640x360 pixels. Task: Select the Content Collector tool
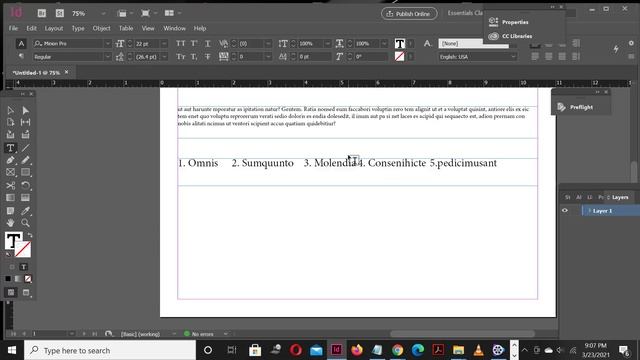pos(10,134)
